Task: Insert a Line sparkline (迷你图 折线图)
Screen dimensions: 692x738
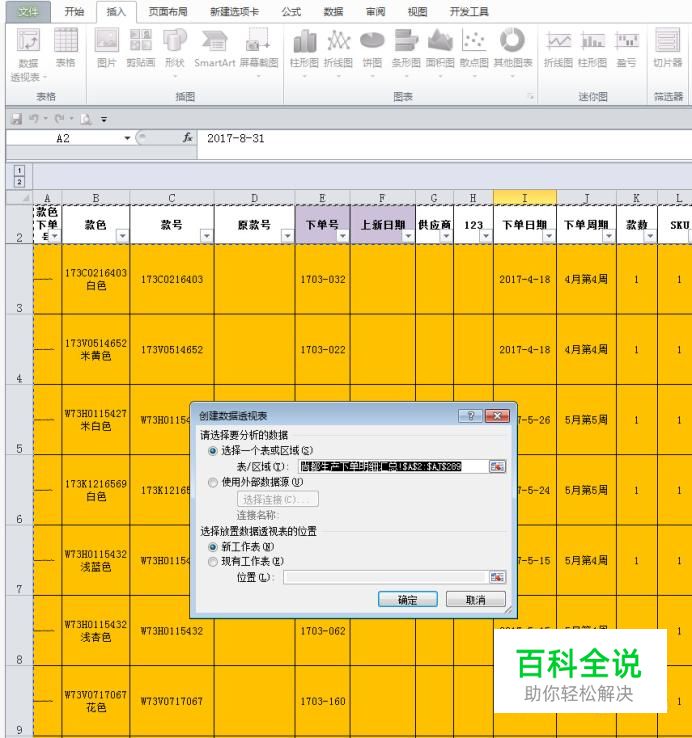Action: click(558, 48)
